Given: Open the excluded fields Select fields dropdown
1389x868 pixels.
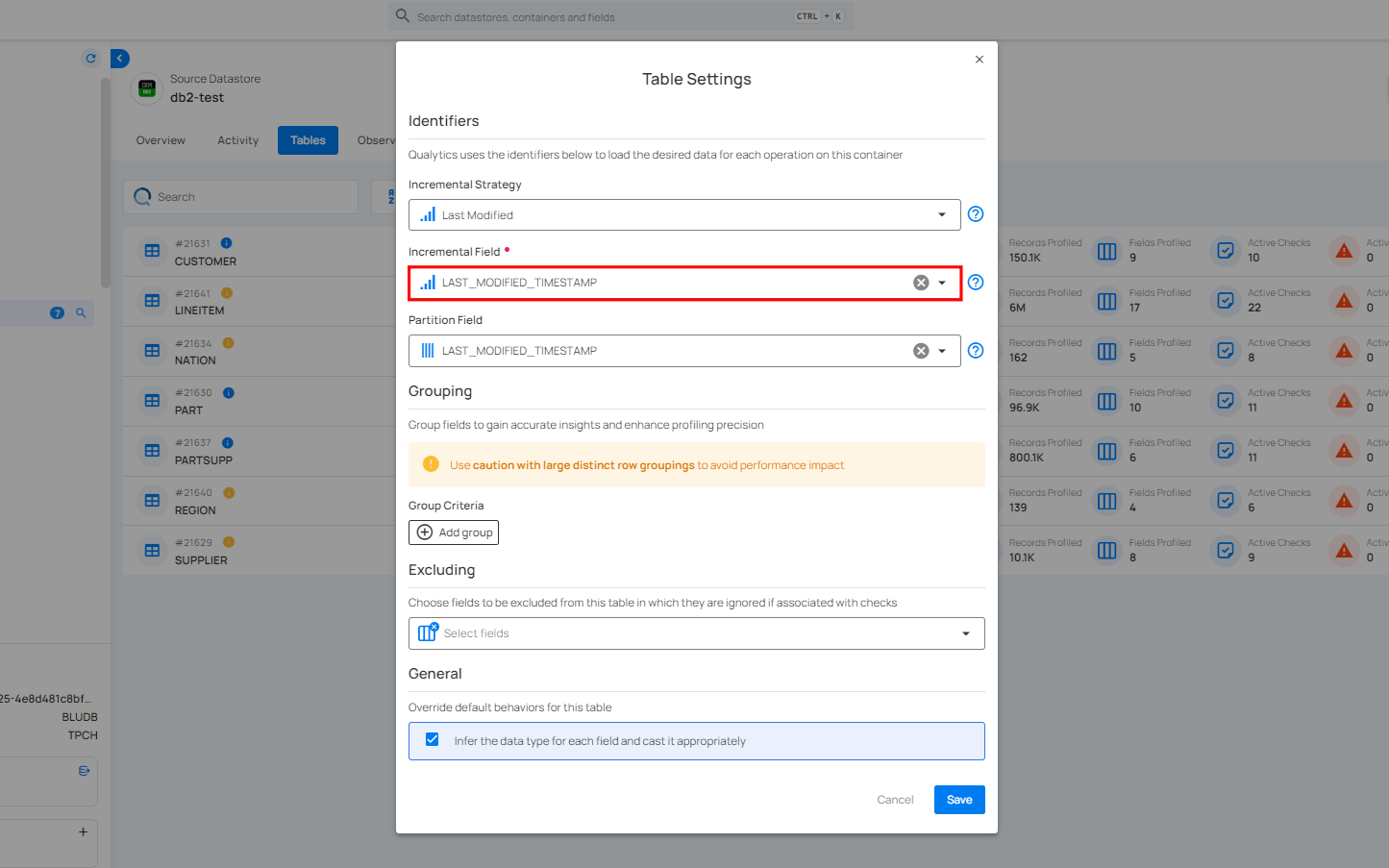Looking at the screenshot, I should 696,633.
